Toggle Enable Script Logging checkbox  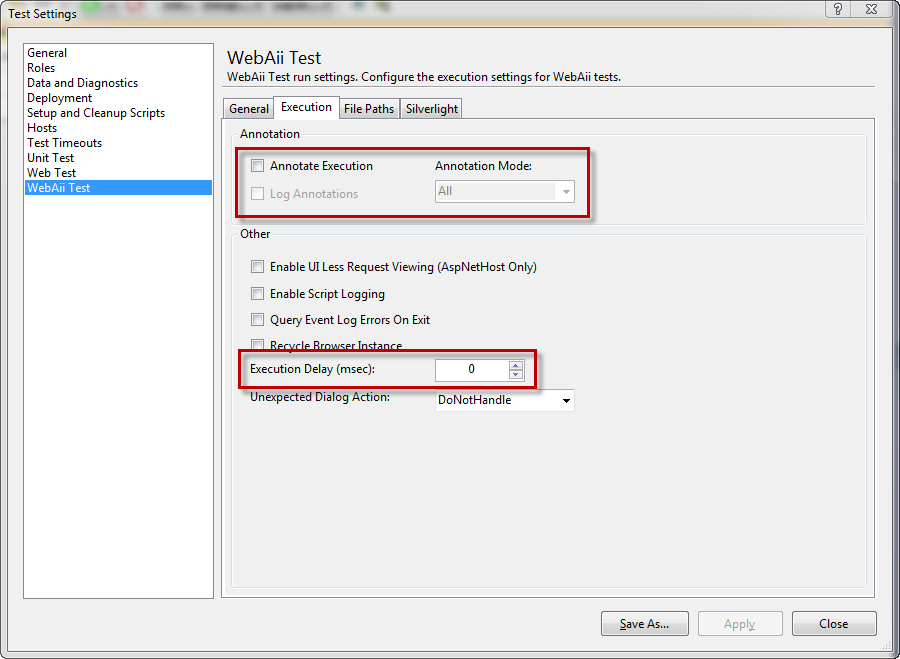click(x=258, y=294)
